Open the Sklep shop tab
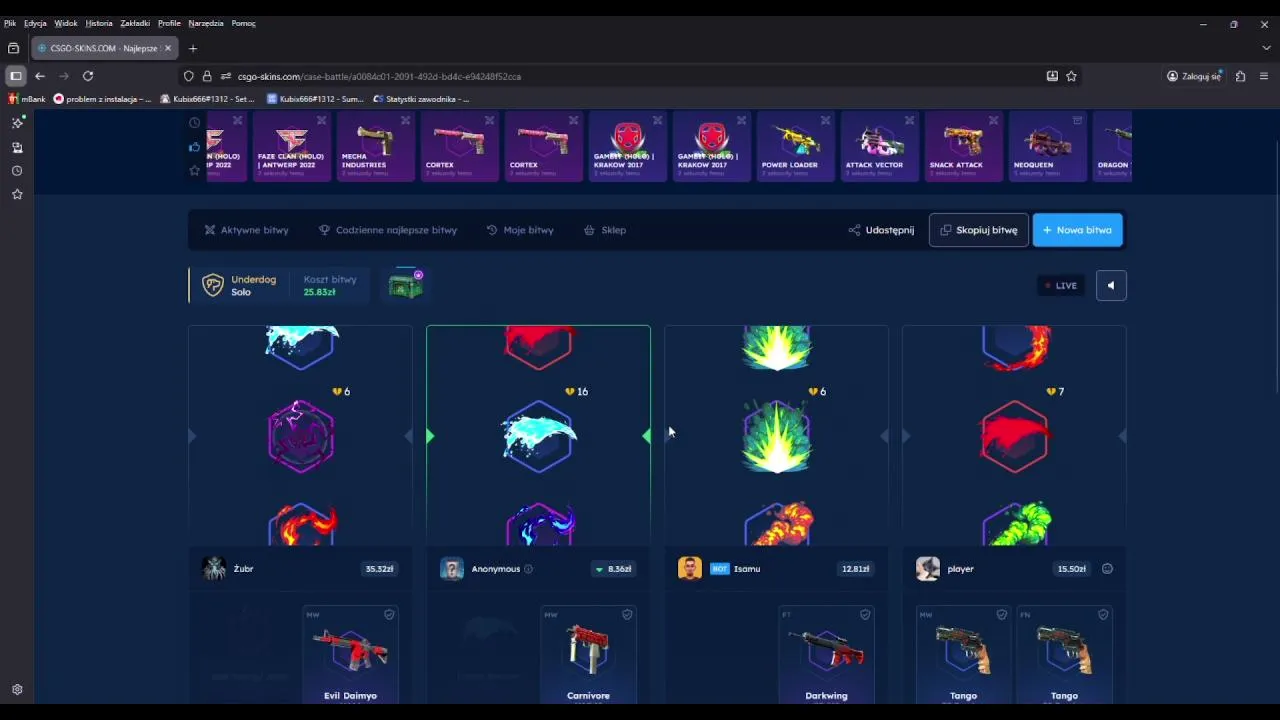 pyautogui.click(x=605, y=230)
